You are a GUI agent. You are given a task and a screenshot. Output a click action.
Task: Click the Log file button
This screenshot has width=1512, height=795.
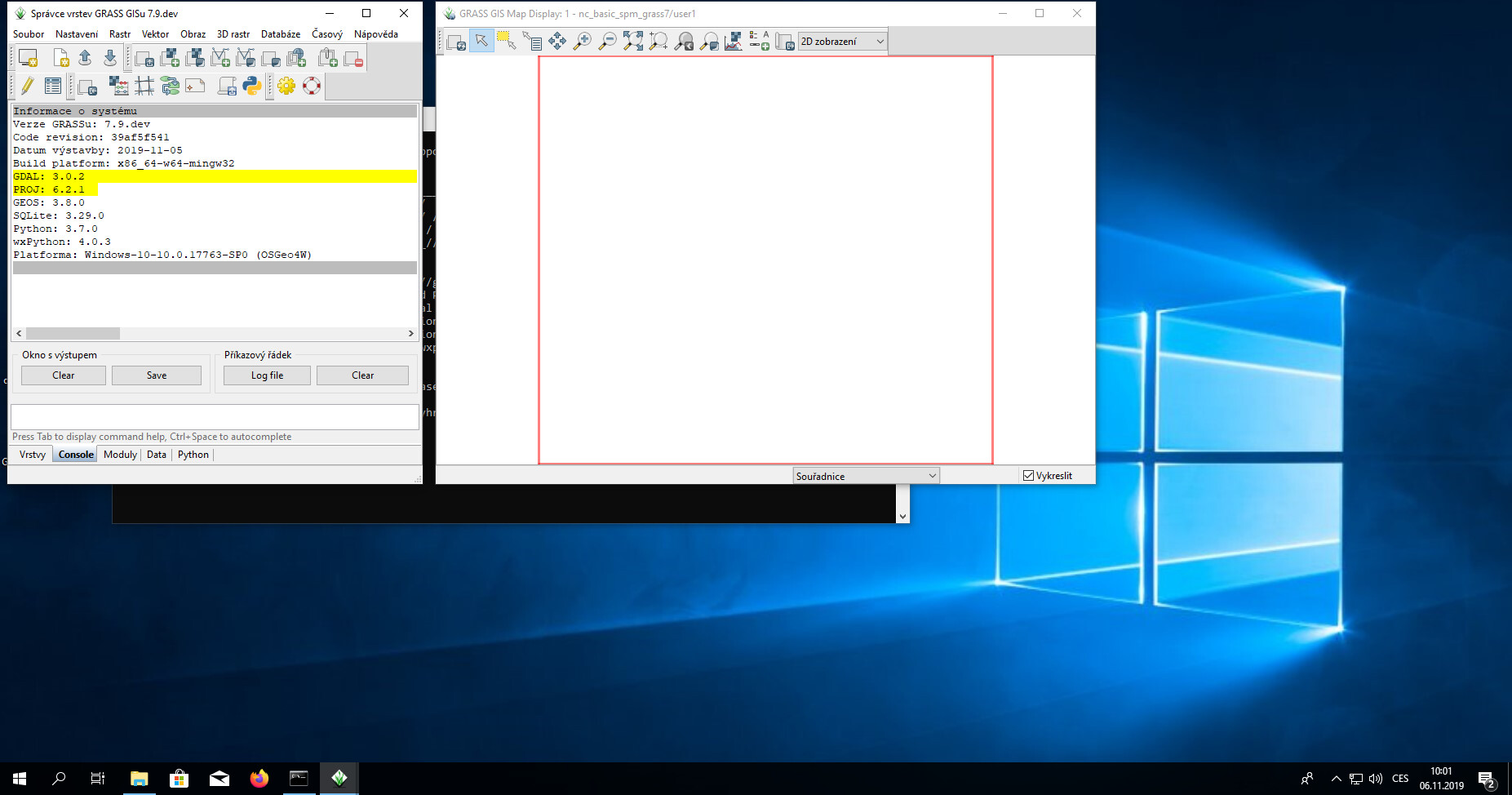tap(268, 375)
